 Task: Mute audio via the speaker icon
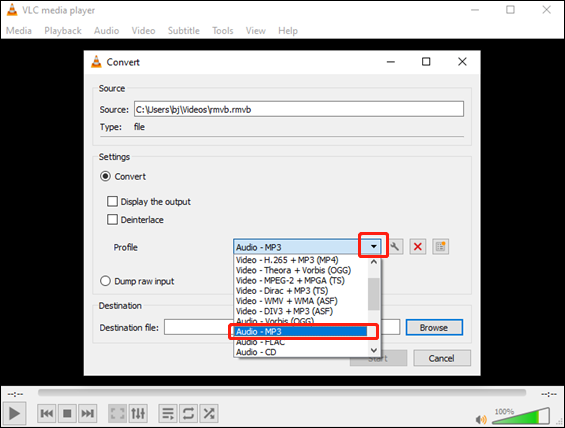(481, 419)
